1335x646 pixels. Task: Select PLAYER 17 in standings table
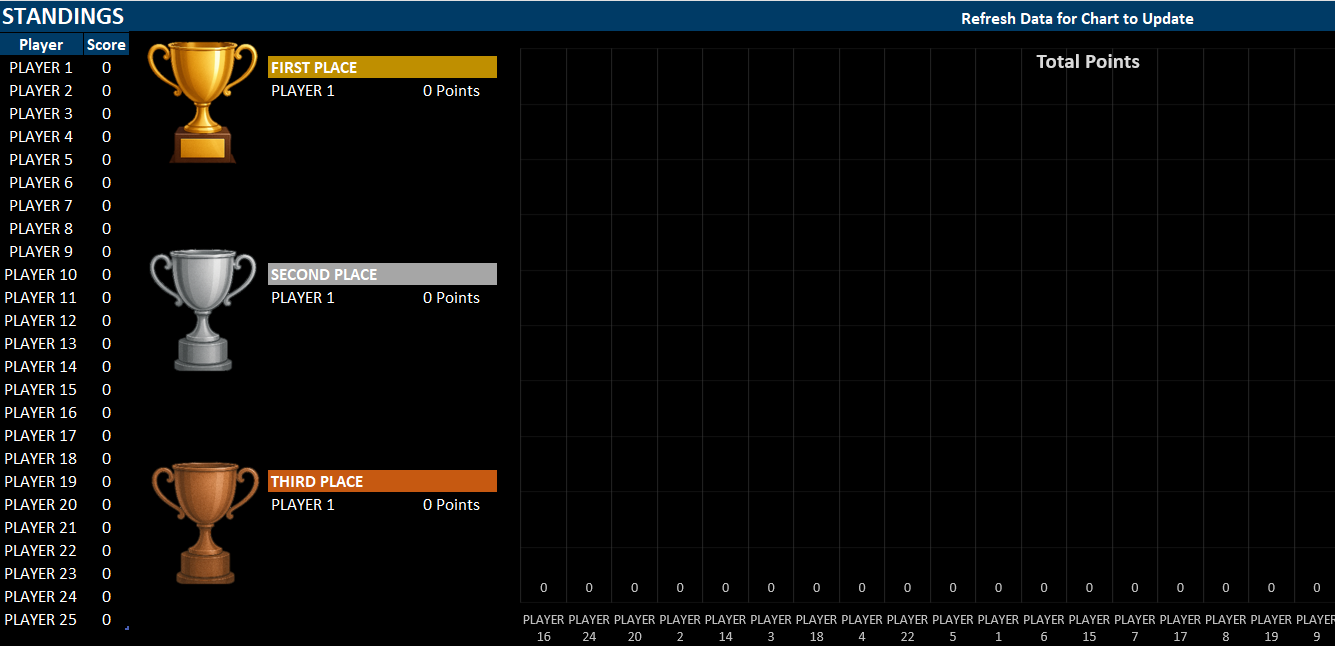pos(41,436)
